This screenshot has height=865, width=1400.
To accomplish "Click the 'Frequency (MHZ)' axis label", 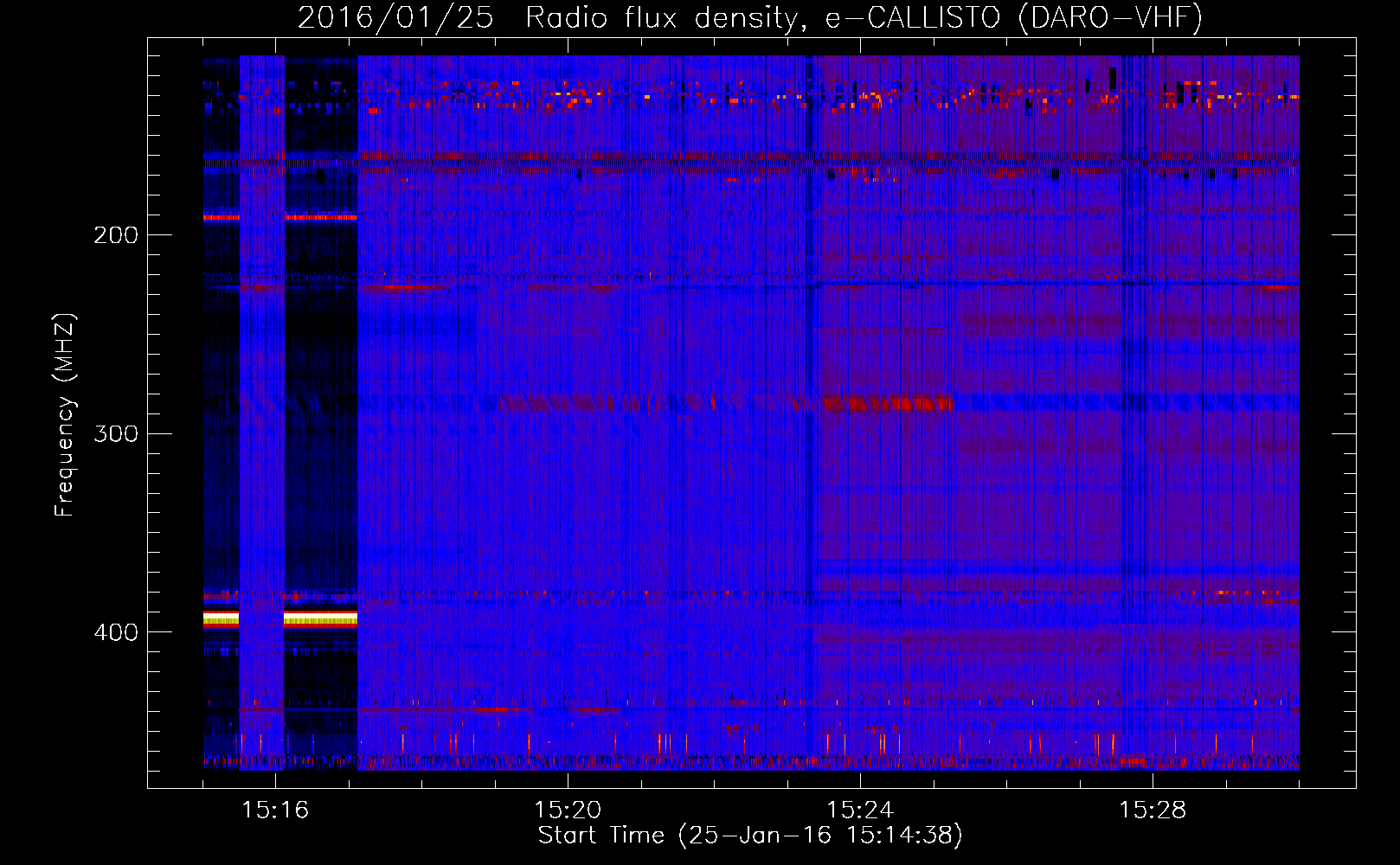I will [x=65, y=415].
